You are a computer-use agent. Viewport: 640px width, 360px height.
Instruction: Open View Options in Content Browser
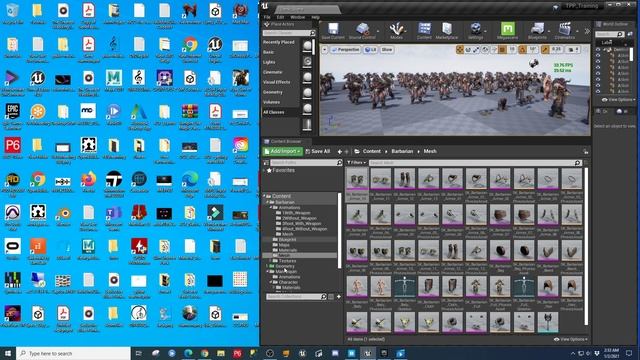coord(571,339)
